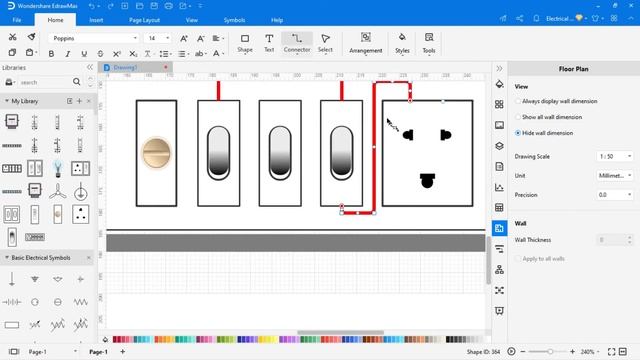Pick the light bulb symbol in My Library

pyautogui.click(x=58, y=168)
